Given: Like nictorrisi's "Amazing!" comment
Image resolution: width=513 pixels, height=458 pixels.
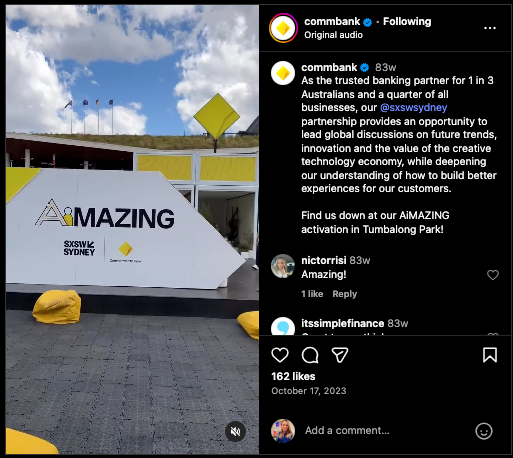Looking at the screenshot, I should click(x=493, y=275).
